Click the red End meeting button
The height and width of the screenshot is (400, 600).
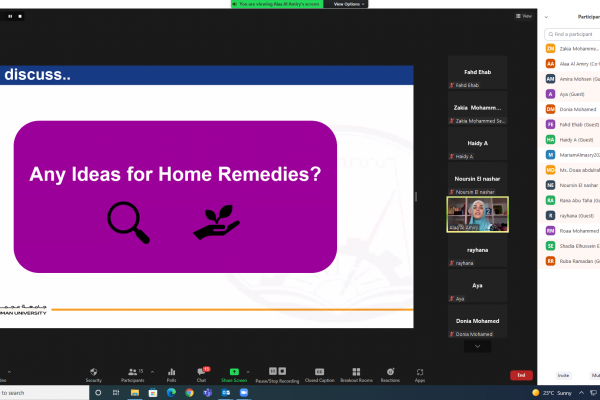(520, 375)
